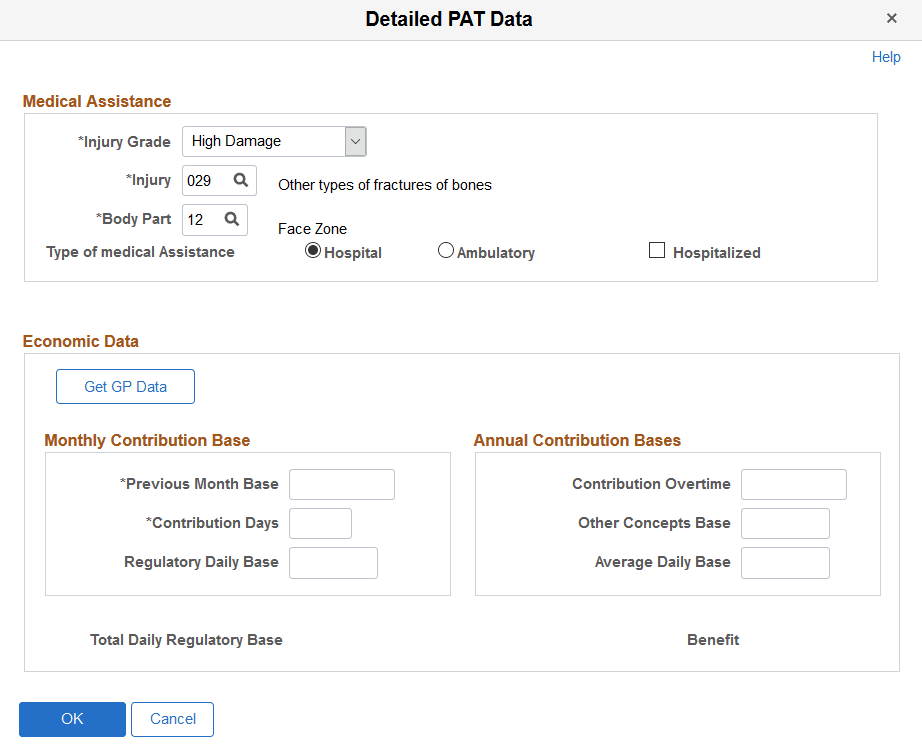Screen dimensions: 922x755
Task: Select the Regulatory Daily Base field
Action: tap(333, 562)
